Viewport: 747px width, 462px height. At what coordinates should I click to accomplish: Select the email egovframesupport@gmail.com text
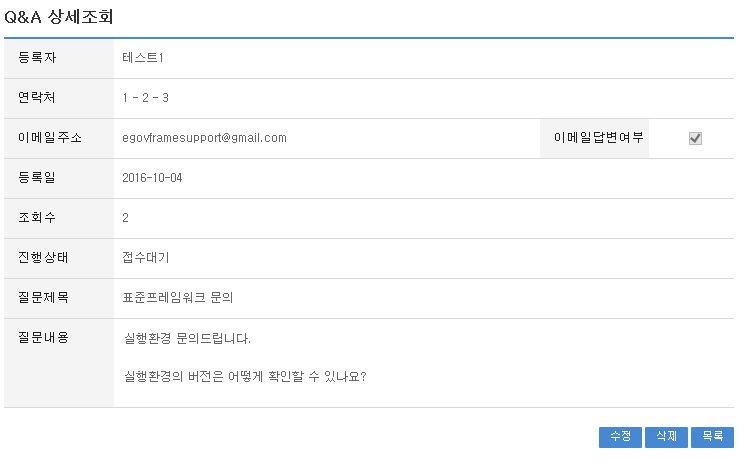coord(204,138)
